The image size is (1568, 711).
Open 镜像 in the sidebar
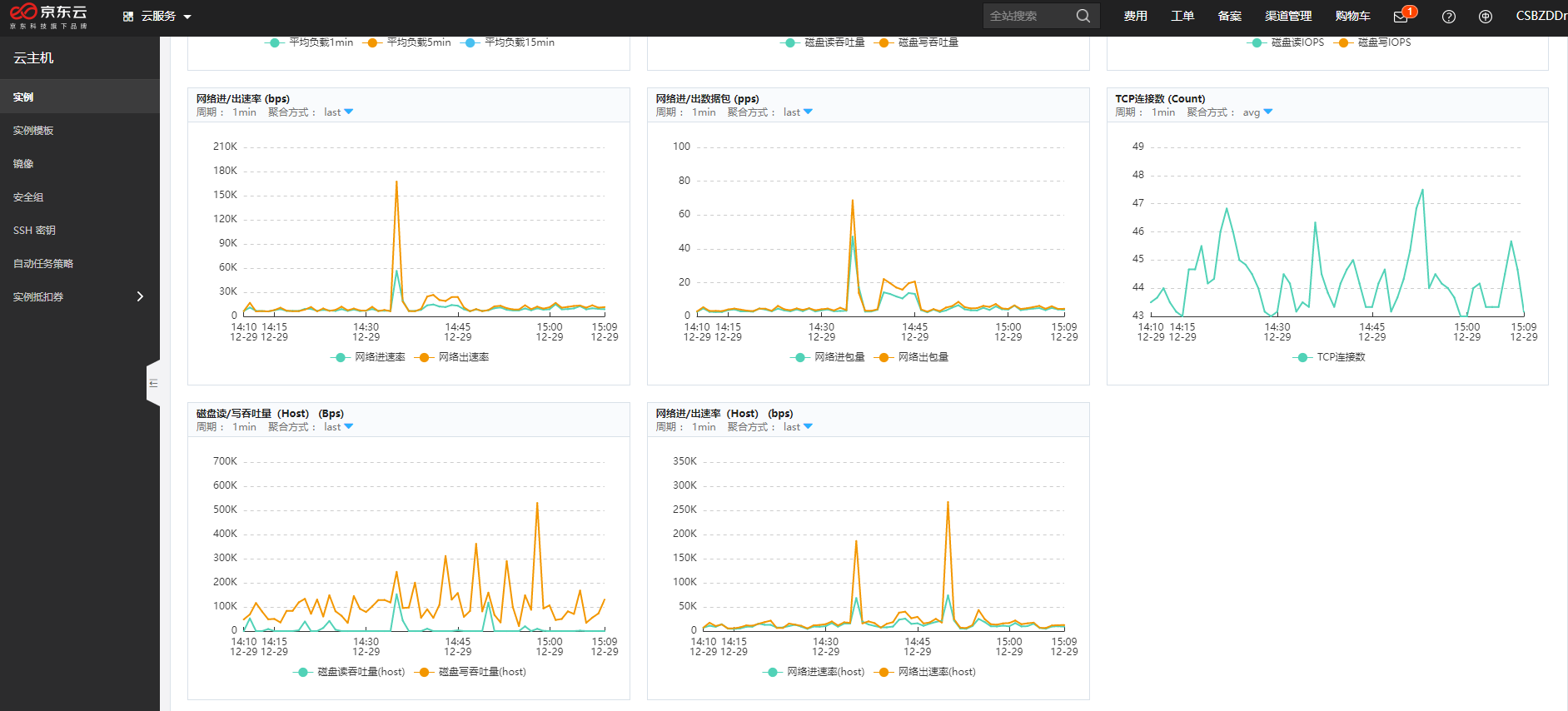pyautogui.click(x=80, y=163)
